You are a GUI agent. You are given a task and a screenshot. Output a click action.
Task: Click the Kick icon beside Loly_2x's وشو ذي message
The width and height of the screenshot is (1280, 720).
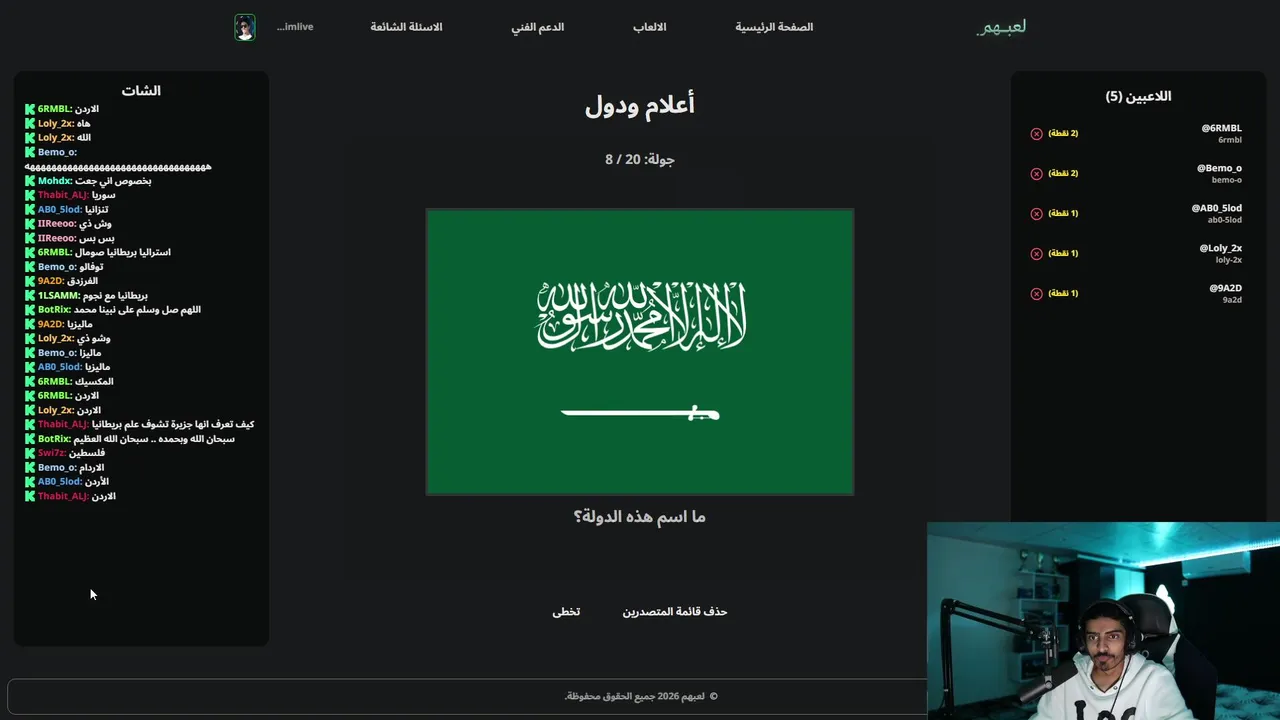[x=30, y=339]
